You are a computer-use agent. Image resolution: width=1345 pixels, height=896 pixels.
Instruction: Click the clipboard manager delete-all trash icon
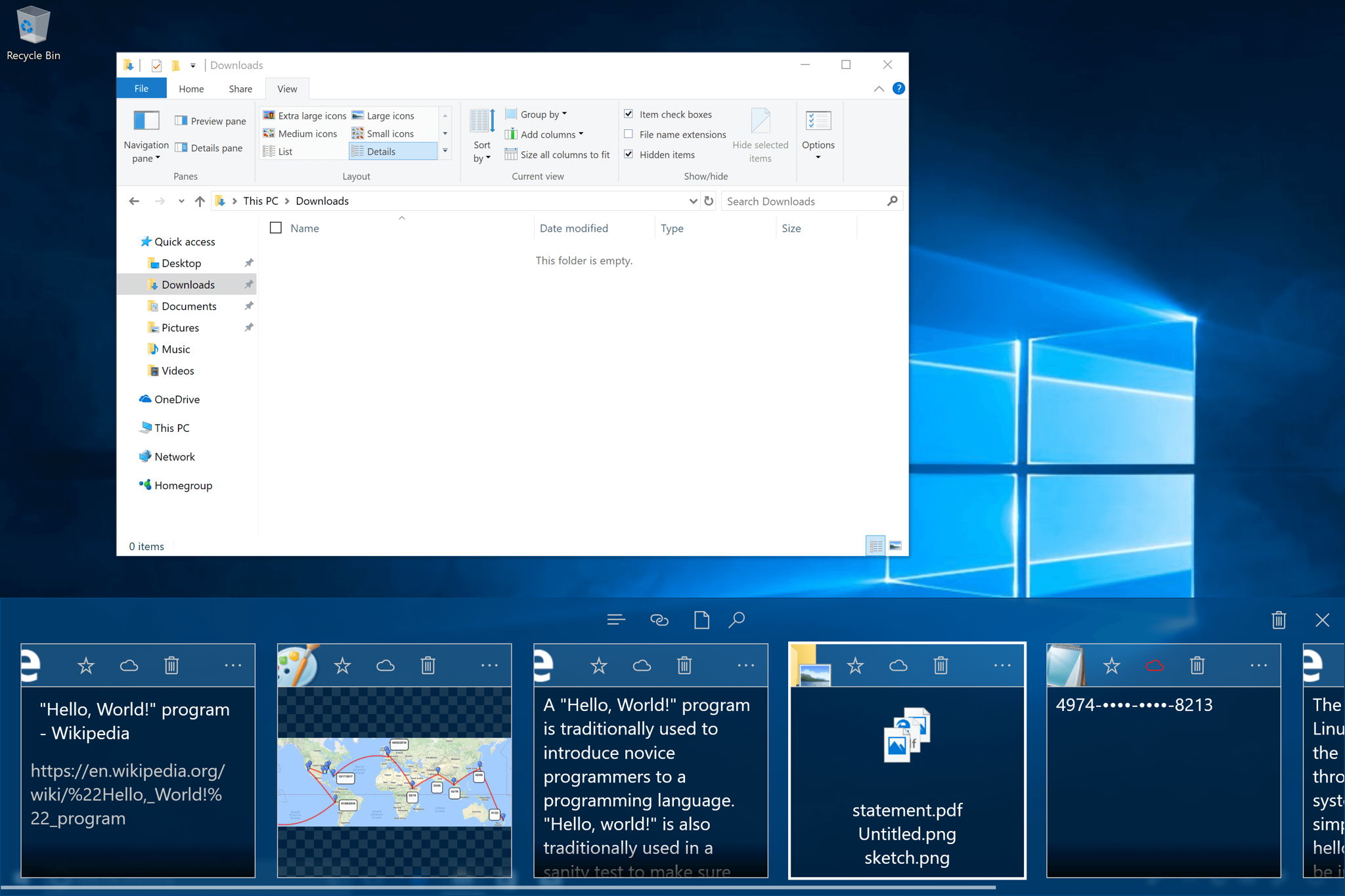click(x=1278, y=620)
